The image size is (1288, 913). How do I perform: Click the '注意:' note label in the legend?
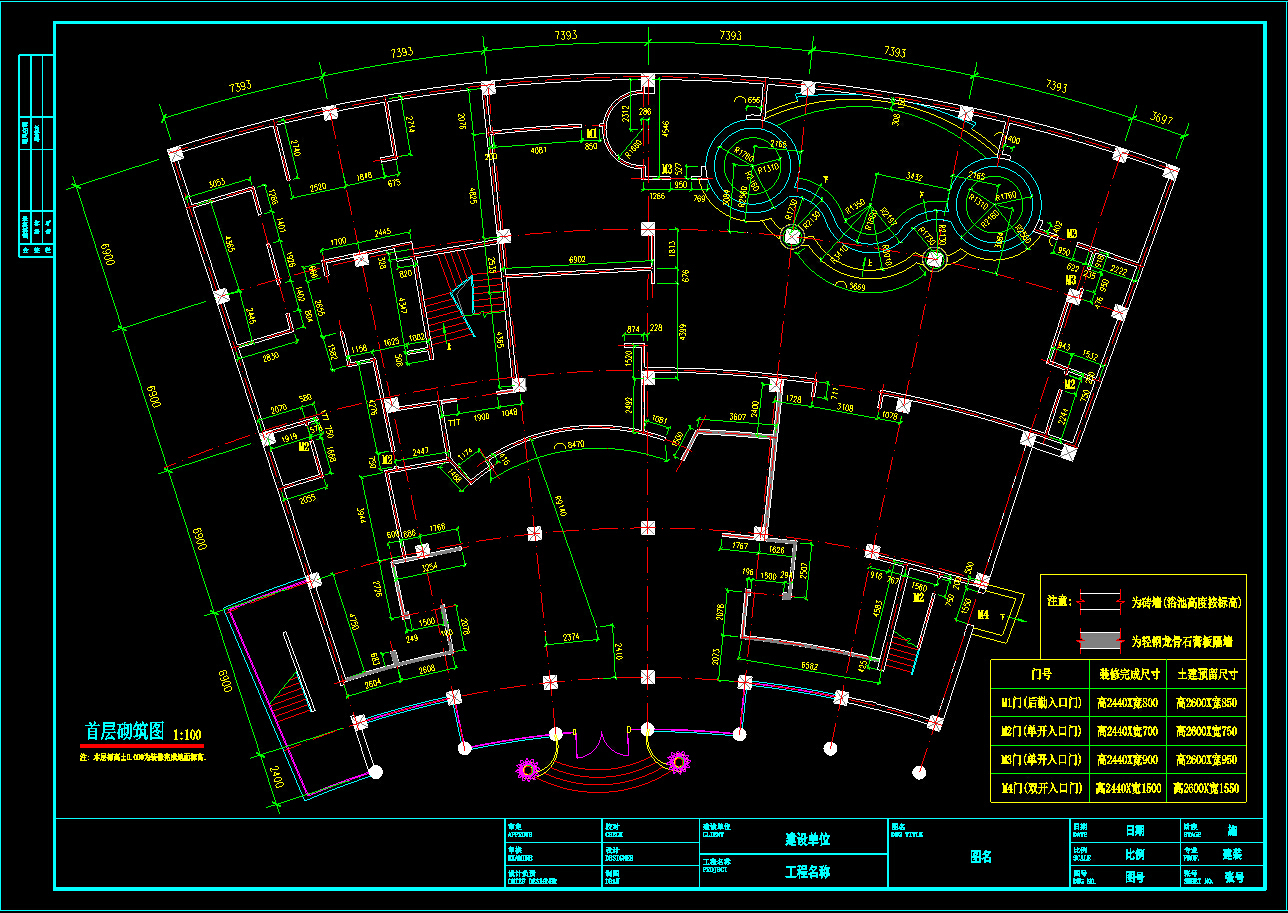[x=1059, y=602]
